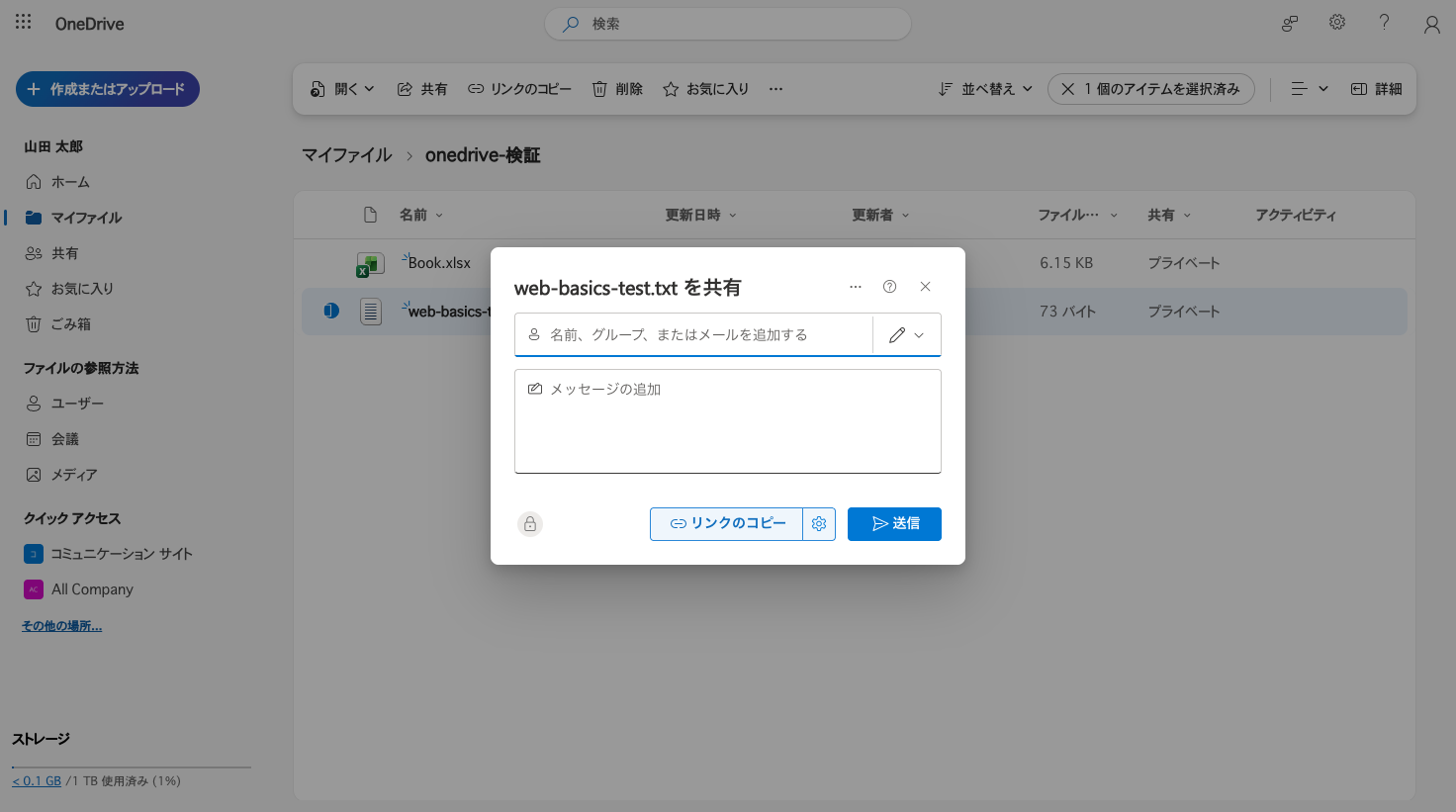Viewport: 1456px width, 812px height.
Task: Open the network connections icon top bar
Action: click(1290, 23)
